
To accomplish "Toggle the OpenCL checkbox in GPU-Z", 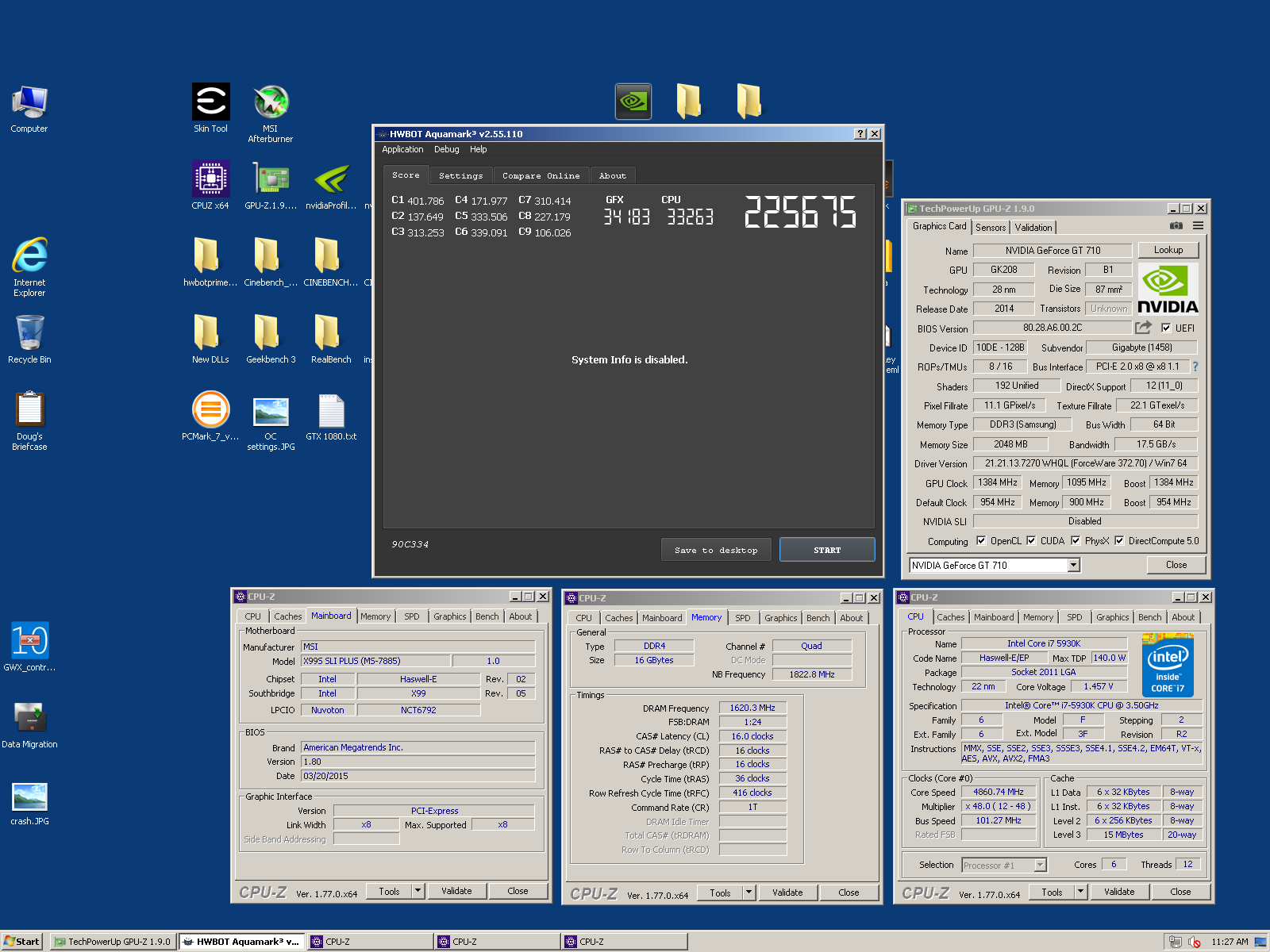I will [981, 540].
